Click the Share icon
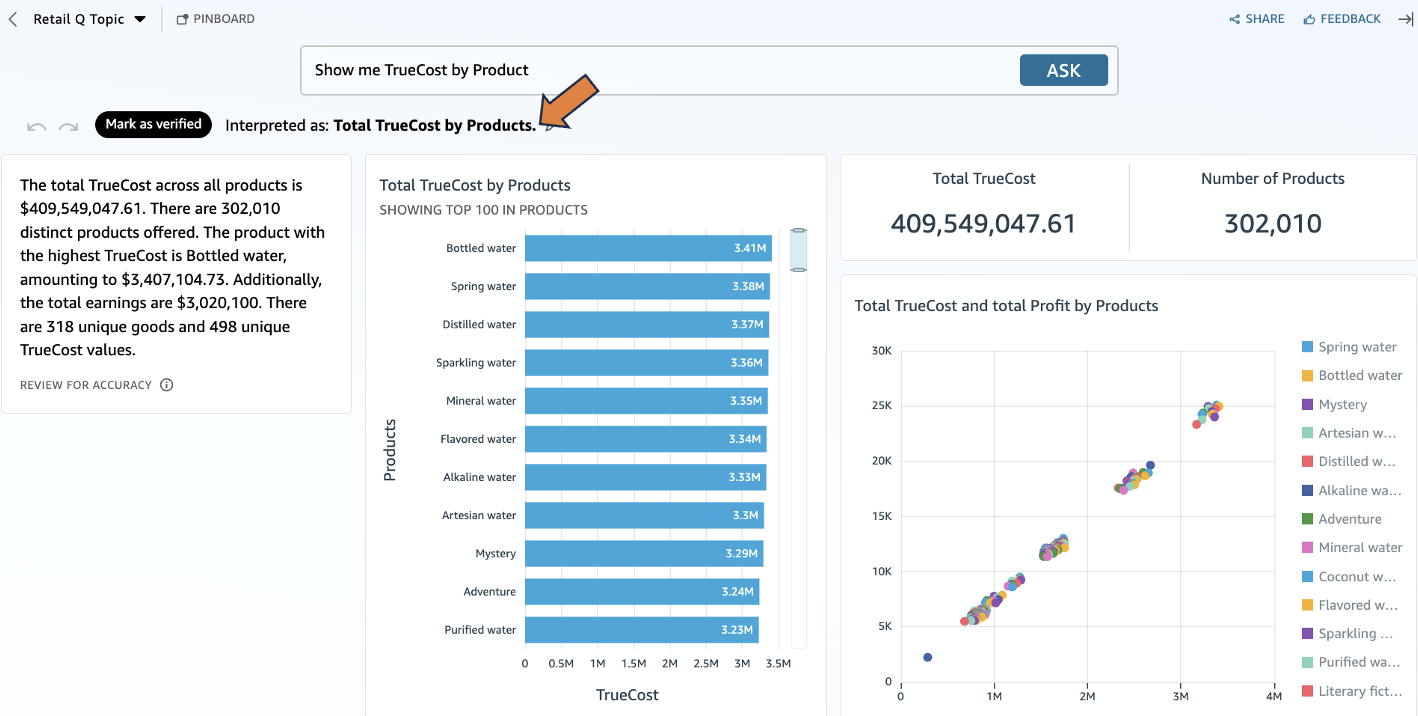Viewport: 1418px width, 716px height. pos(1235,19)
